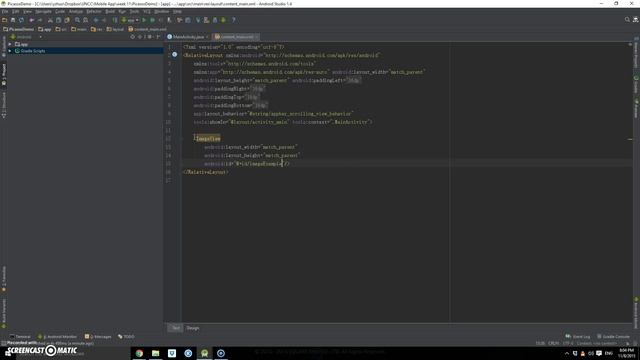
Task: Open the Gradle Console tool window
Action: click(613, 337)
